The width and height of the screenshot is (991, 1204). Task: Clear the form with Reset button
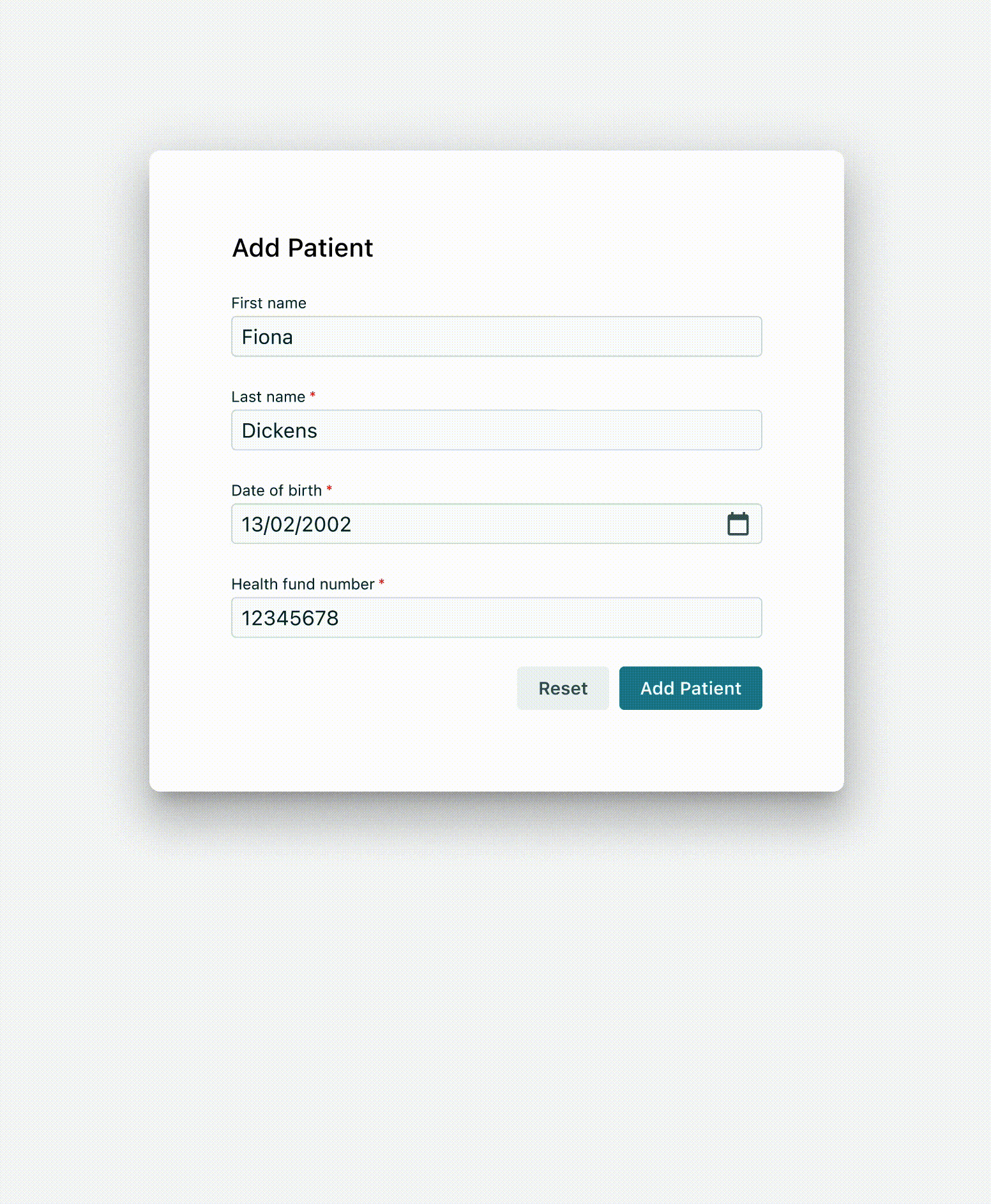(x=563, y=688)
